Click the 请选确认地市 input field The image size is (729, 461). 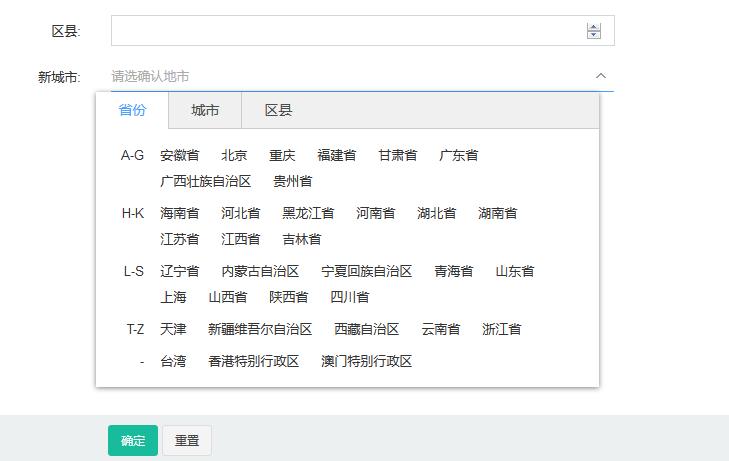click(362, 76)
